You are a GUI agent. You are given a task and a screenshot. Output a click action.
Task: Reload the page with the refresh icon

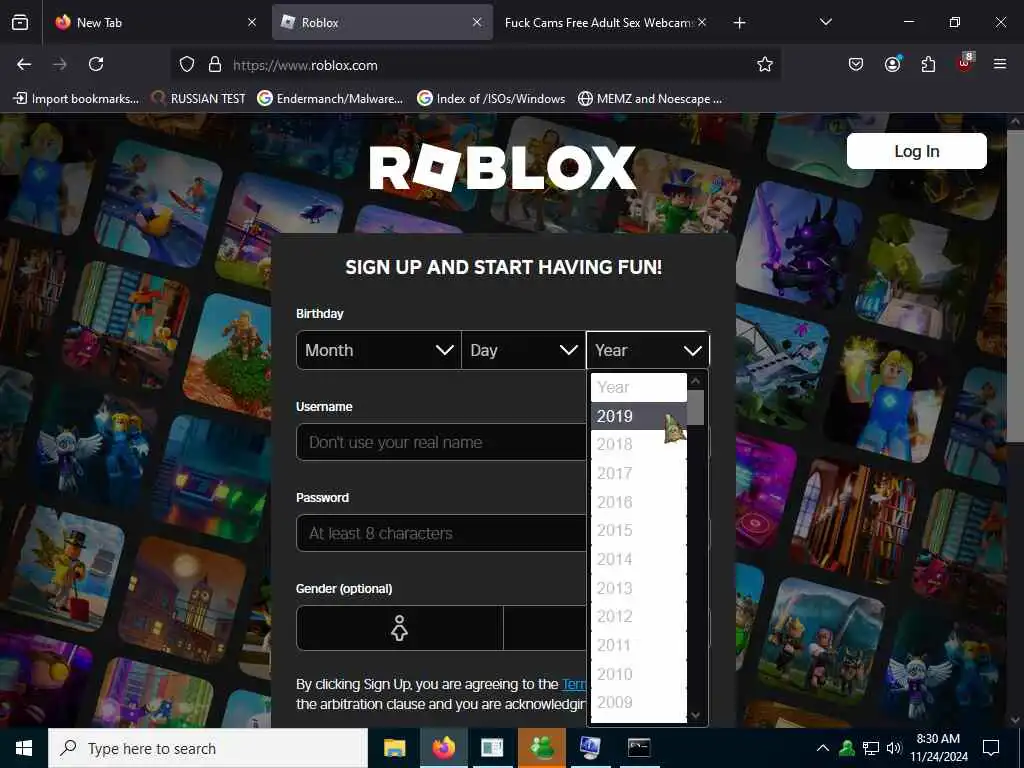96,64
